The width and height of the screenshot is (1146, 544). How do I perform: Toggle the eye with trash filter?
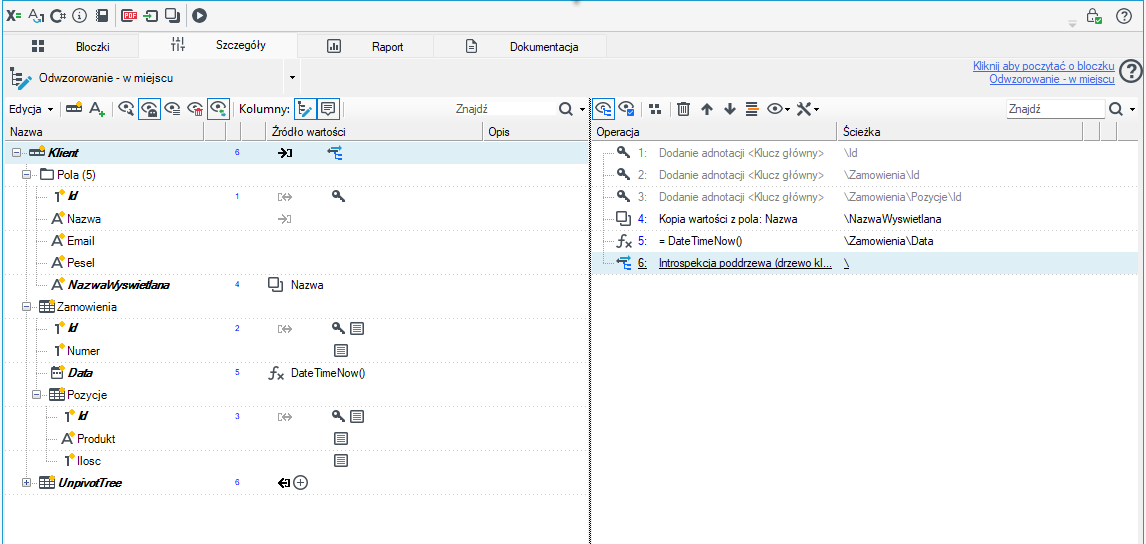click(x=195, y=109)
